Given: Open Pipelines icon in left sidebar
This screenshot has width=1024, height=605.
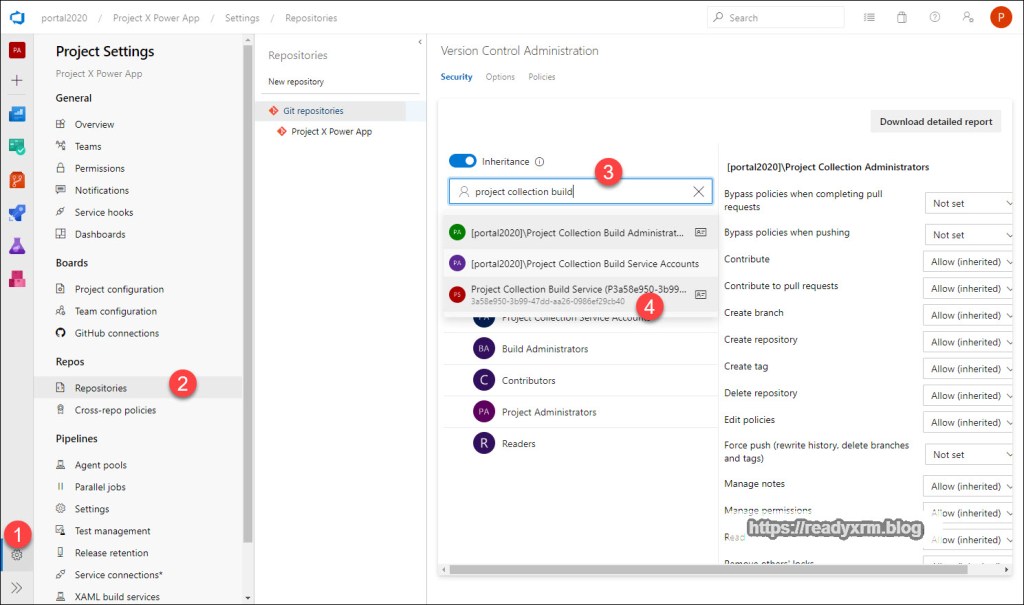Looking at the screenshot, I should click(x=17, y=212).
